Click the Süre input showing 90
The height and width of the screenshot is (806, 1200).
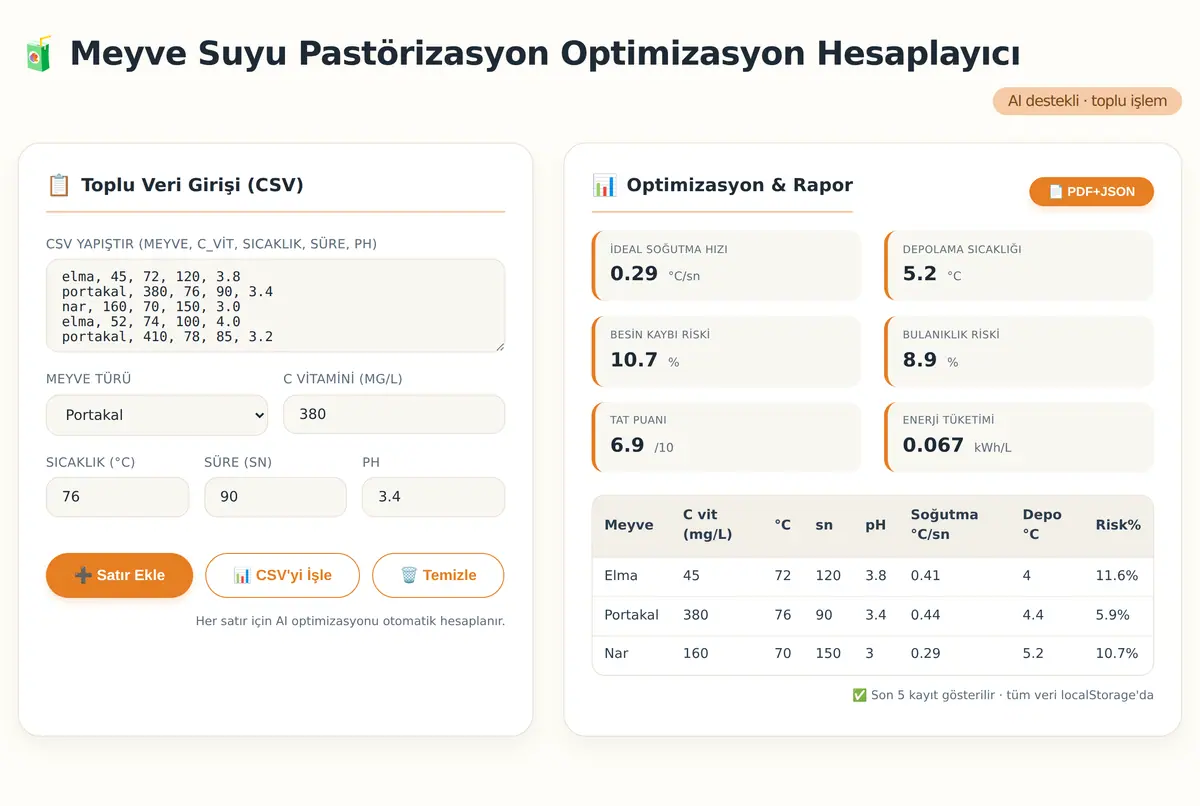(x=275, y=497)
